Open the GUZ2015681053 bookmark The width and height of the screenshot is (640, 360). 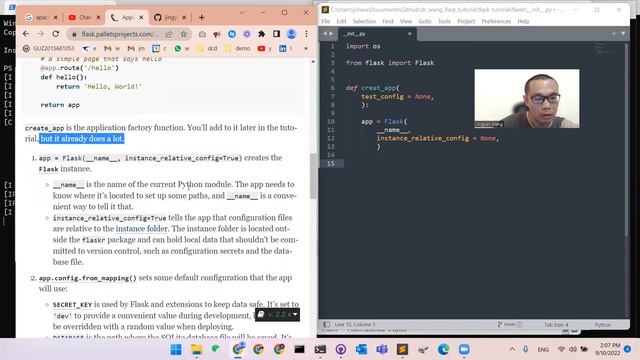(x=49, y=49)
